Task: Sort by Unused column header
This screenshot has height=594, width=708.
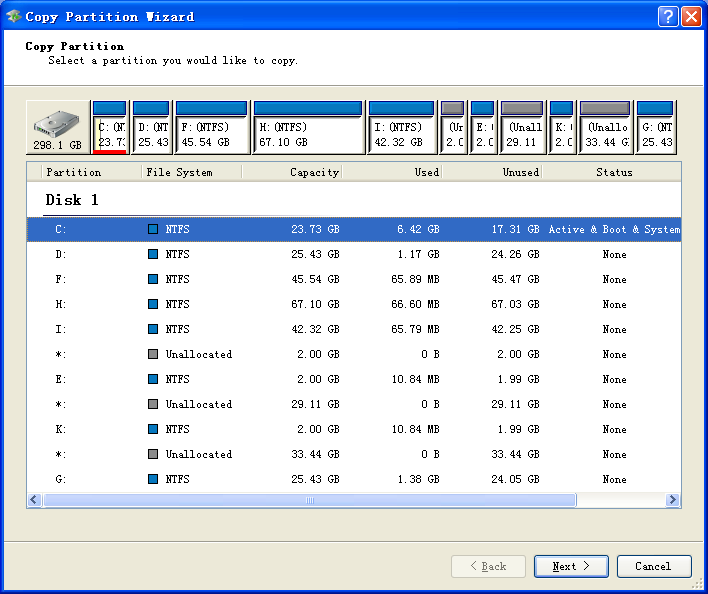Action: click(492, 172)
